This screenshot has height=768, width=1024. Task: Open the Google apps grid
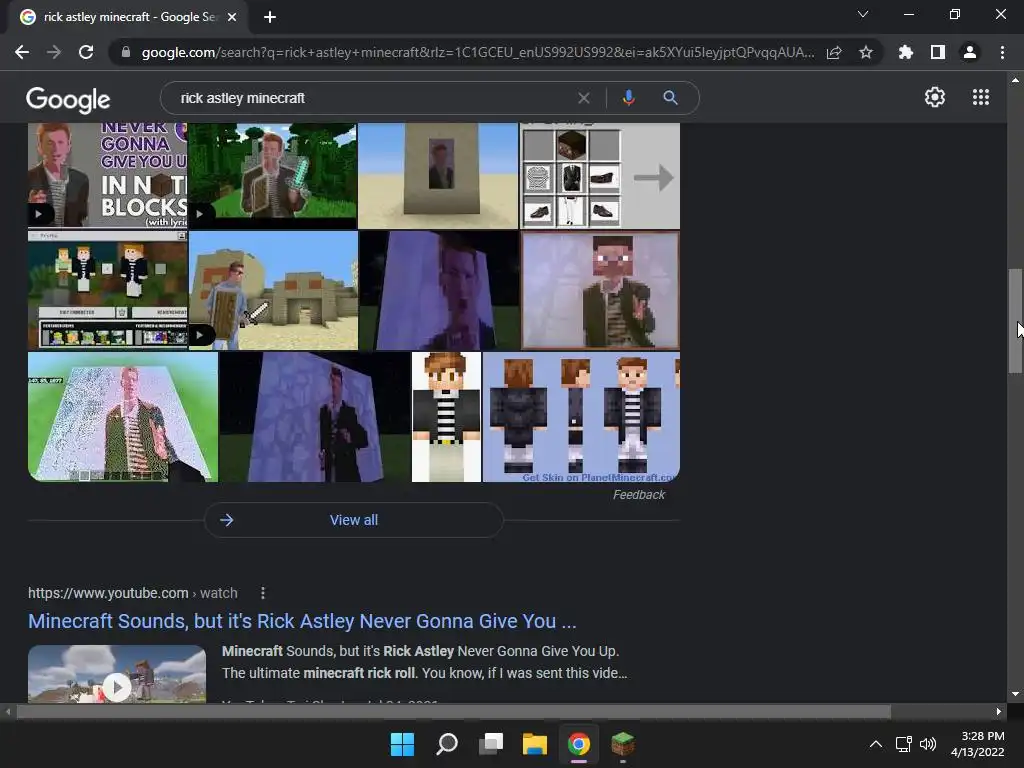981,97
